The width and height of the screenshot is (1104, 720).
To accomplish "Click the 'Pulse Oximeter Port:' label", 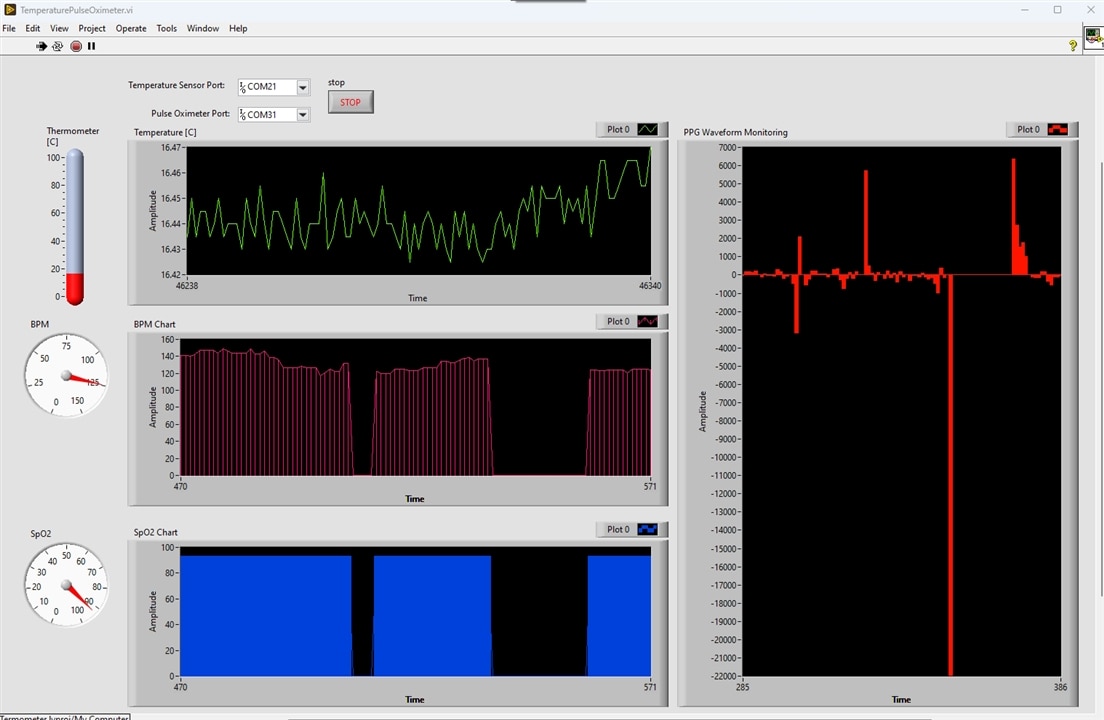I will point(190,113).
